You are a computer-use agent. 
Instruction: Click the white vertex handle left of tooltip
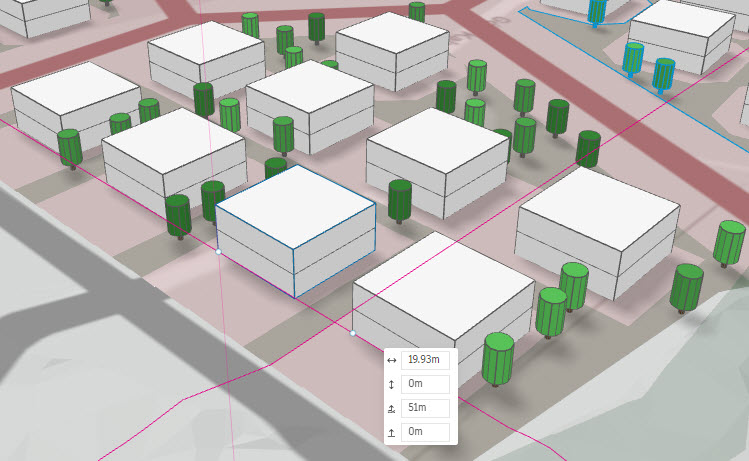[353, 333]
